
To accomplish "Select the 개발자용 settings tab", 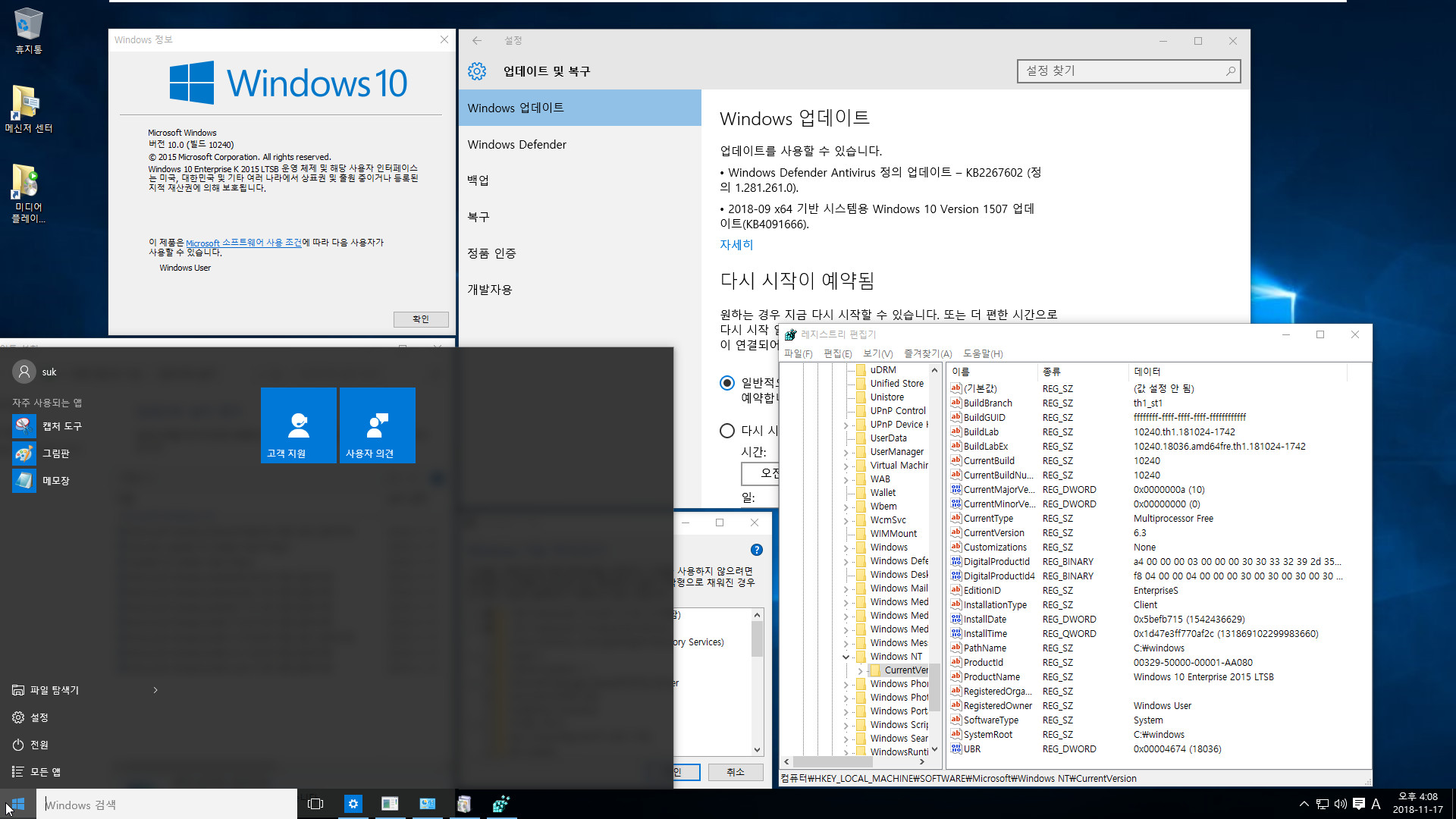I will (x=580, y=290).
